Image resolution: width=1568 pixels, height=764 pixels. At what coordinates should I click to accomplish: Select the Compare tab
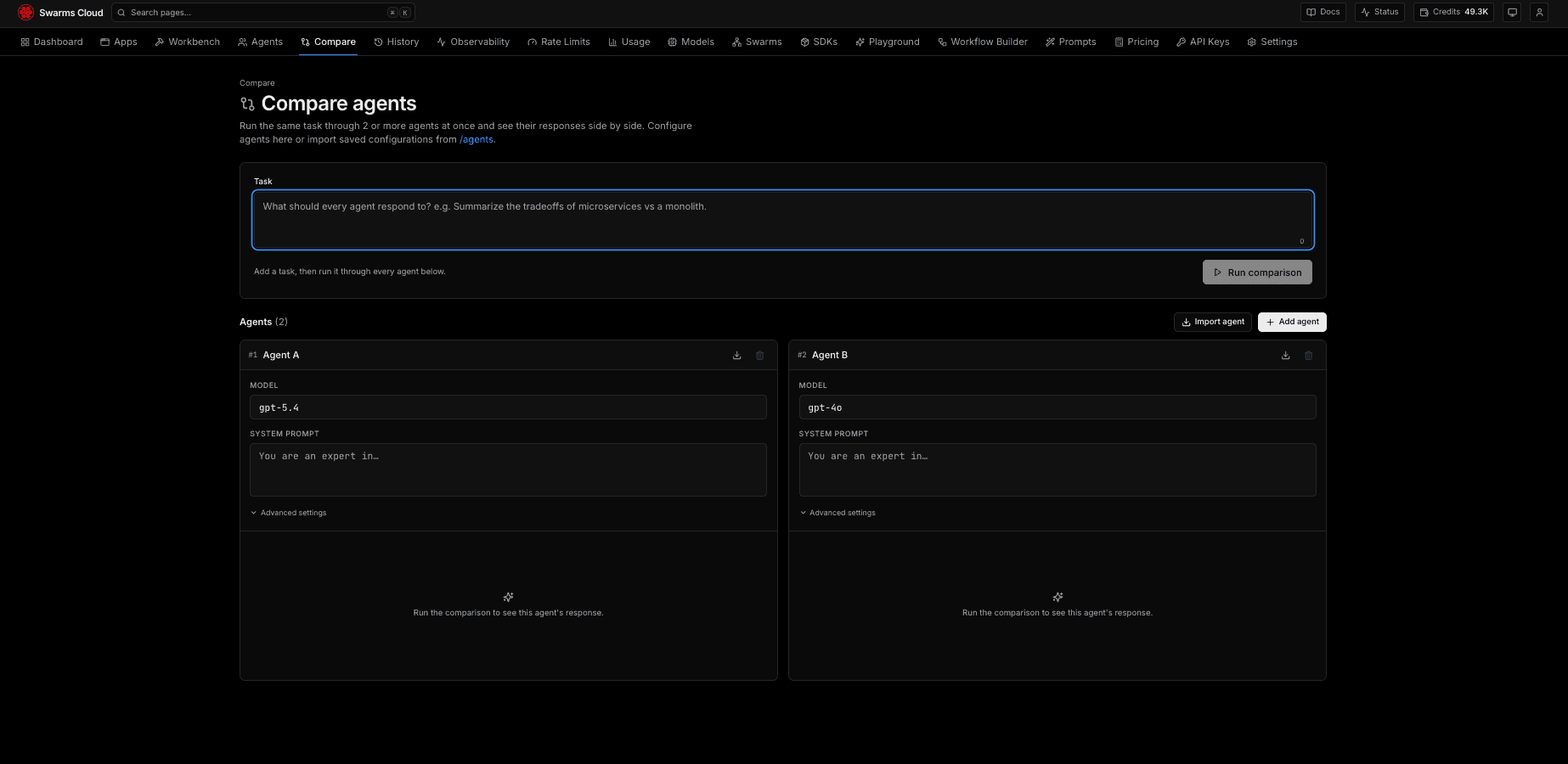click(329, 42)
